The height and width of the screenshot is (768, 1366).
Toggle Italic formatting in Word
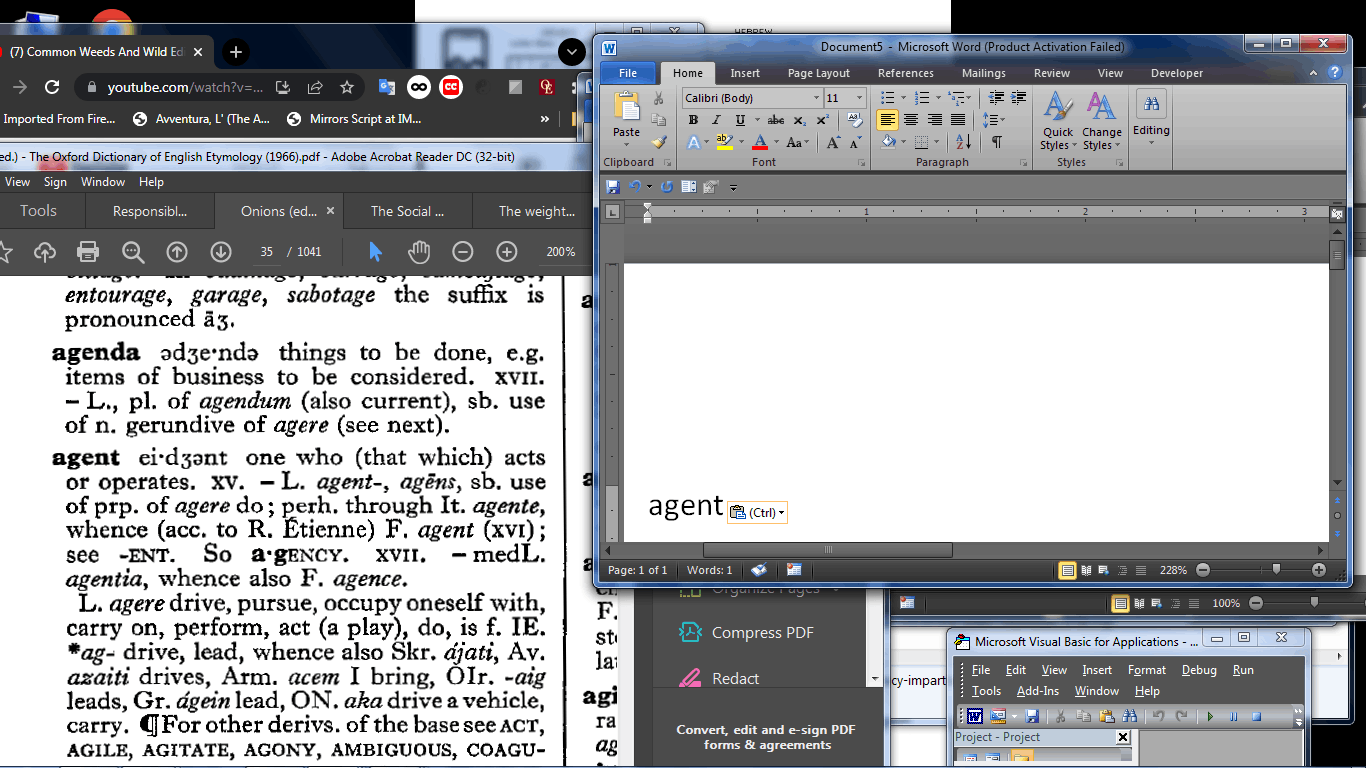(x=716, y=120)
